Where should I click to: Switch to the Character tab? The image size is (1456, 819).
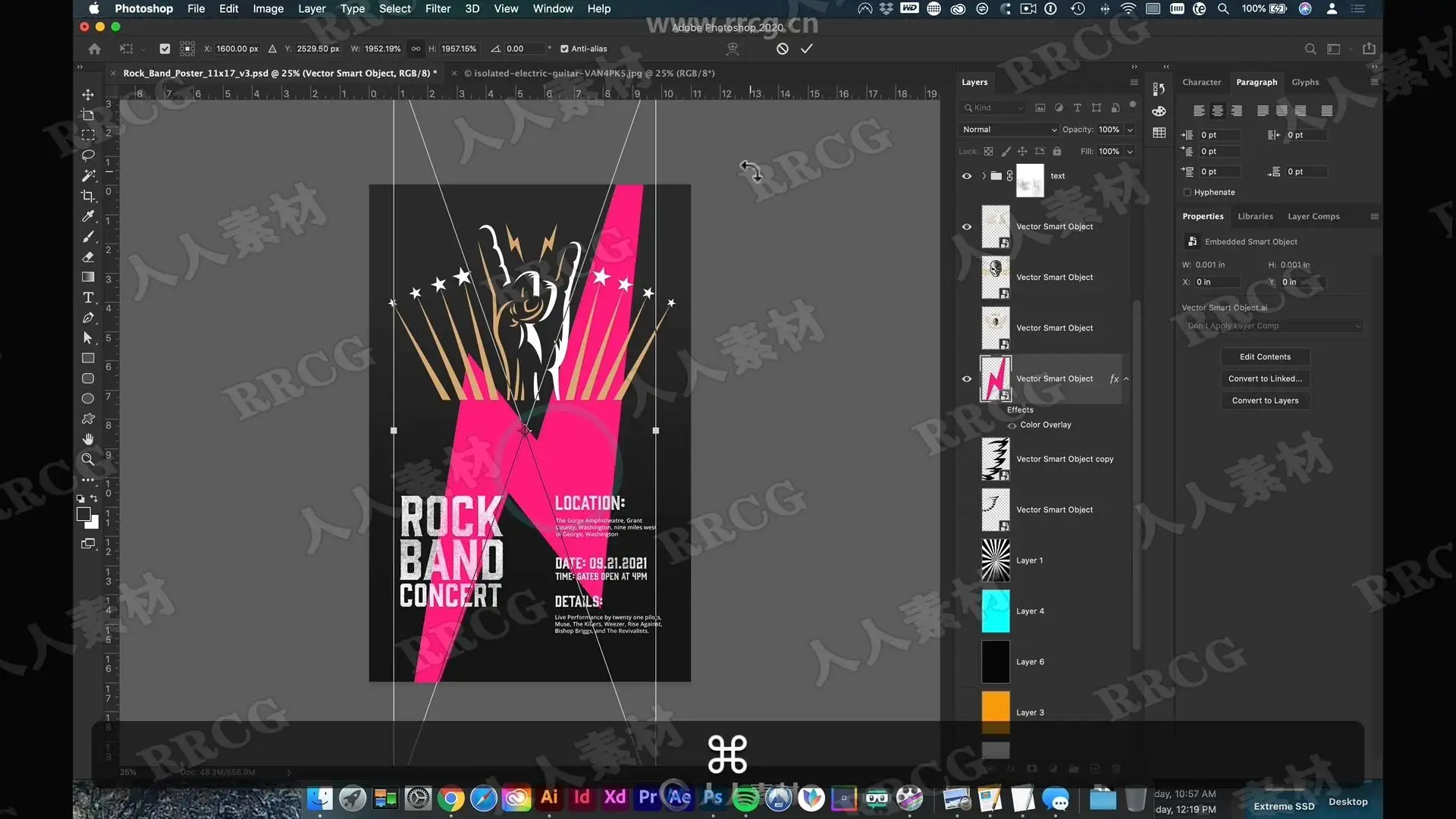point(1201,82)
